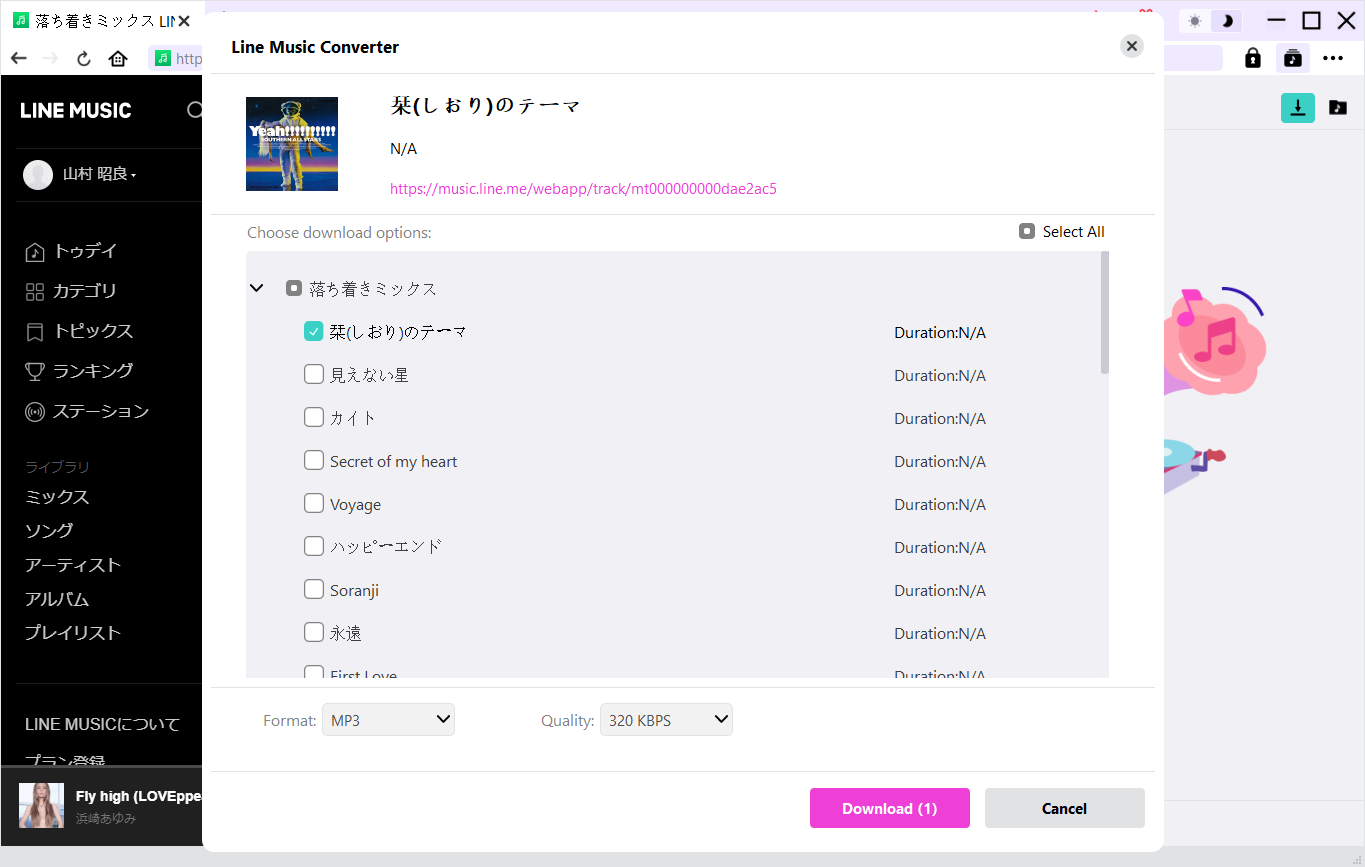Click the Cancel button
Viewport: 1365px width, 867px height.
click(1065, 808)
